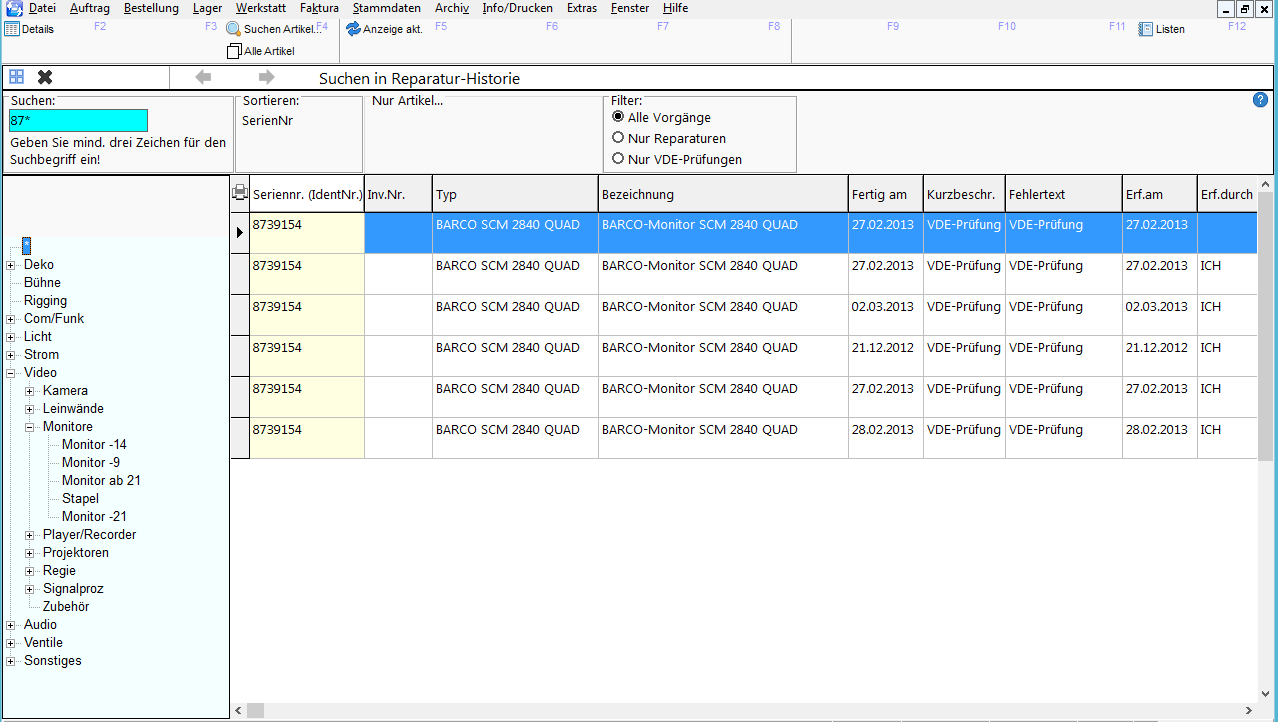The image size is (1278, 722).
Task: Expand the Licht tree node
Action: pos(11,337)
